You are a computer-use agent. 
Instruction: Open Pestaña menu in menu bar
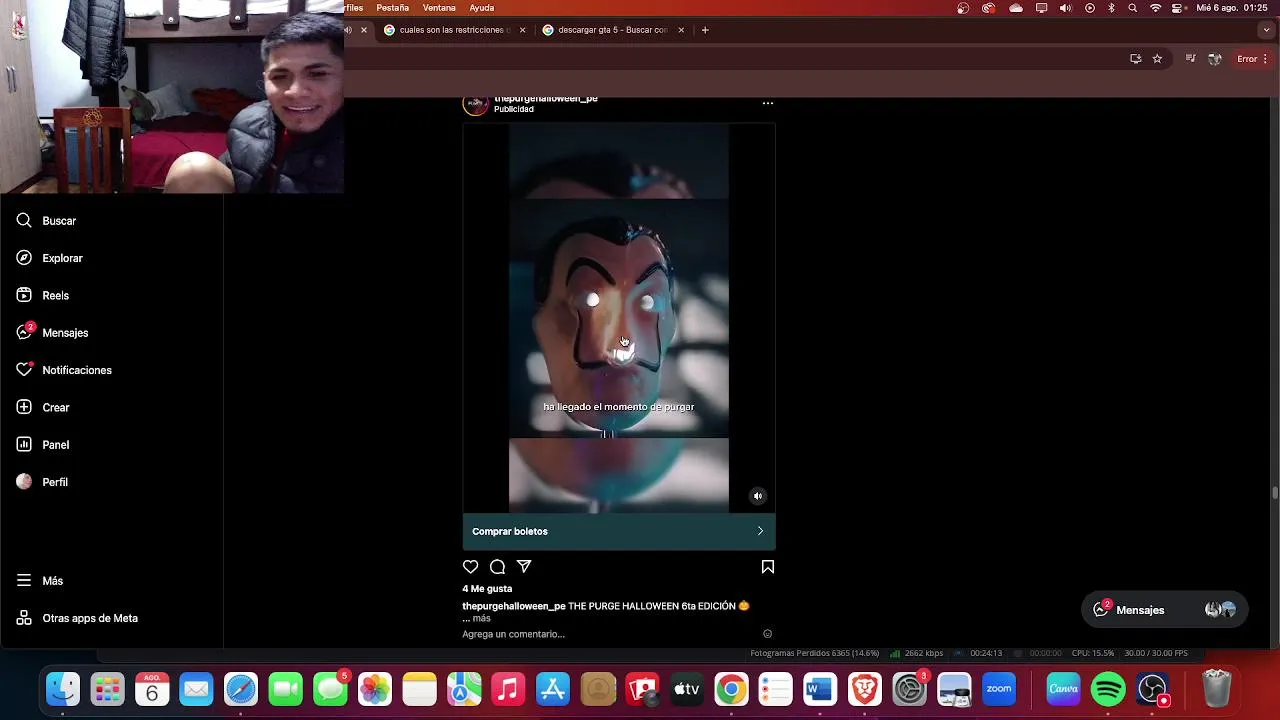(392, 8)
